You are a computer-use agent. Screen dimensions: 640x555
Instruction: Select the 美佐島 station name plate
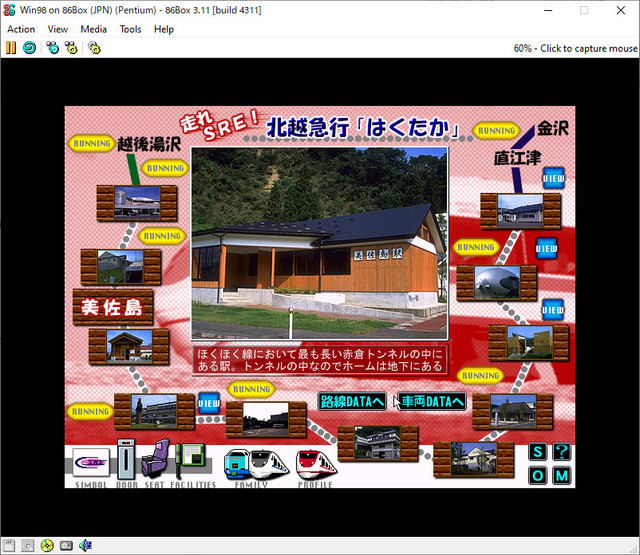pyautogui.click(x=113, y=307)
